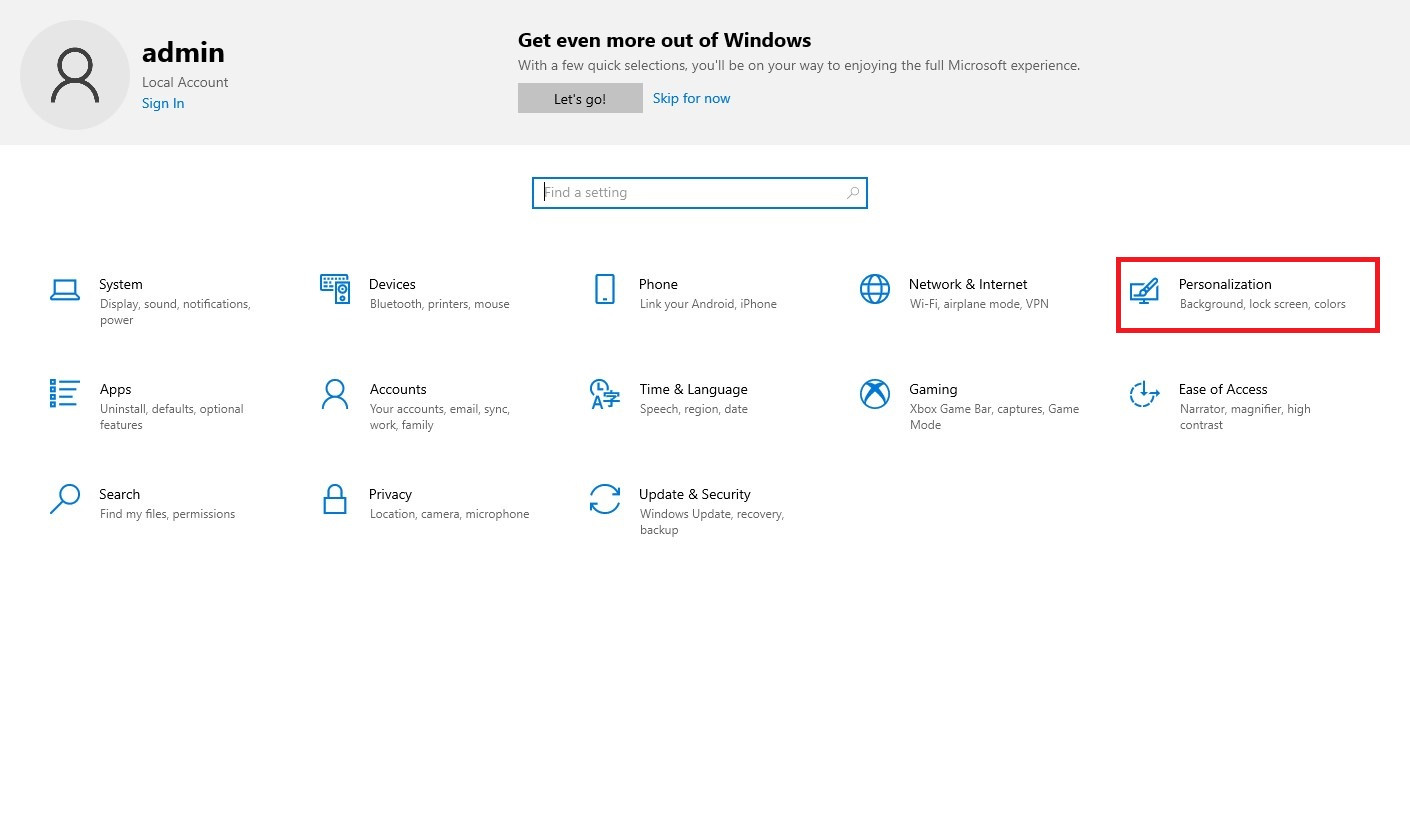Click 'Background, lock screen, colors' text

tap(1263, 304)
